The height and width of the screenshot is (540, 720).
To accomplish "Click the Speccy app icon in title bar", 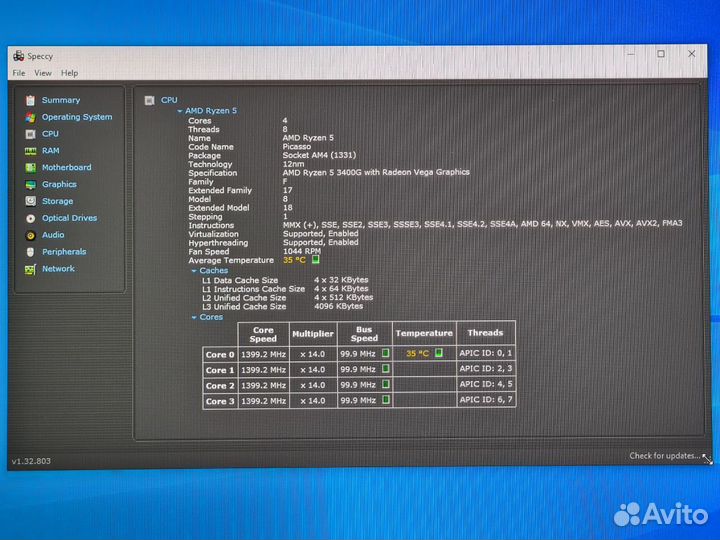I will [x=18, y=56].
